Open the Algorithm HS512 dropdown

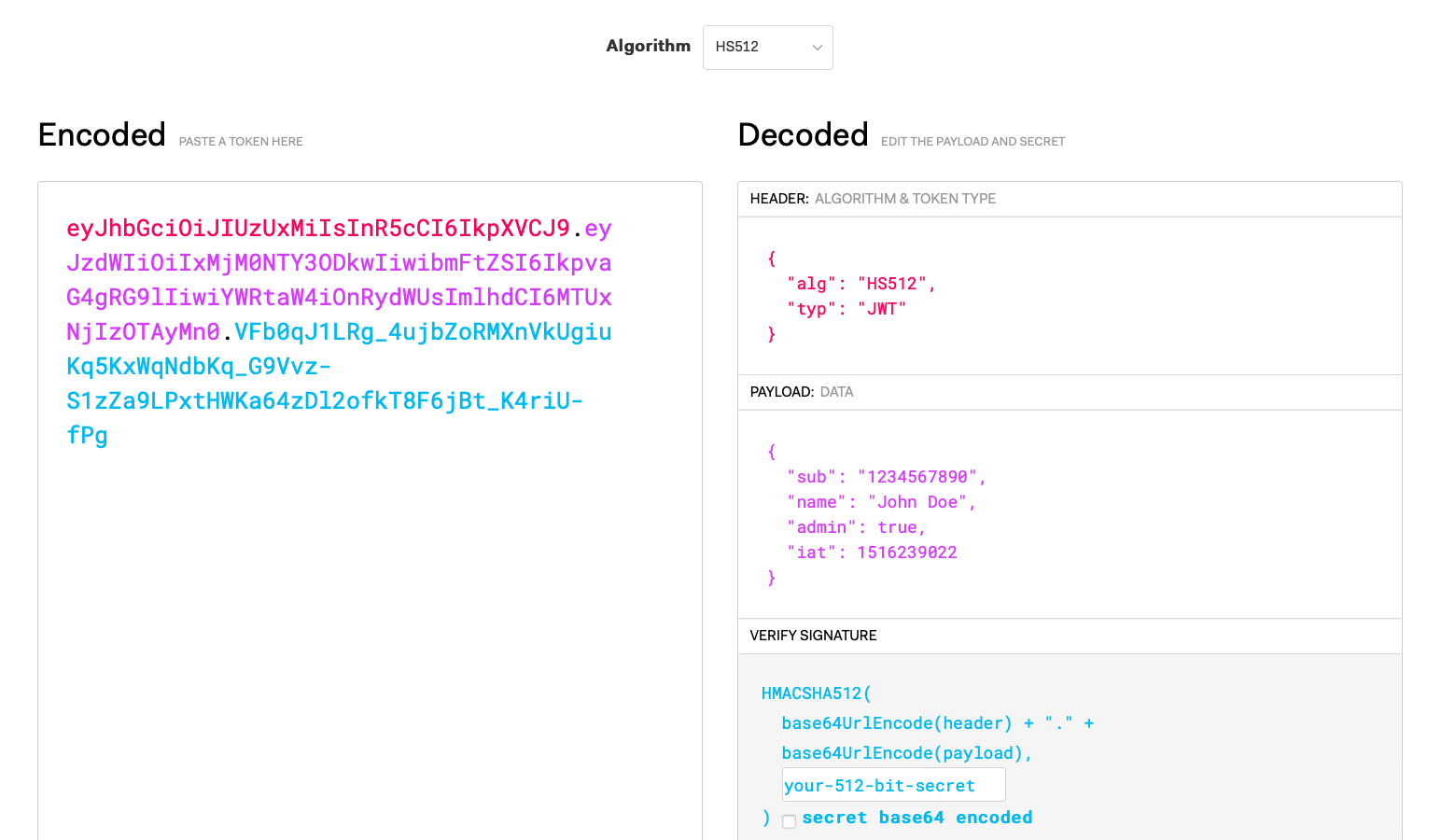767,48
